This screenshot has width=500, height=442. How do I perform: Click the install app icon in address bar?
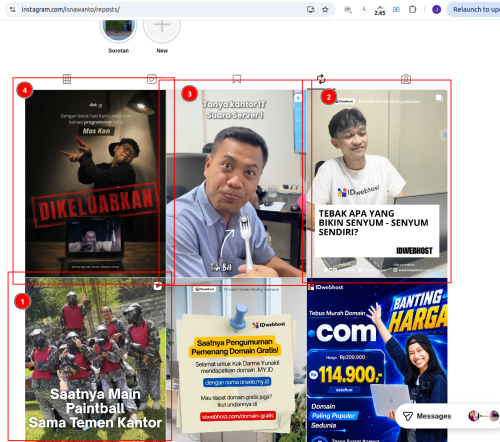pyautogui.click(x=311, y=9)
